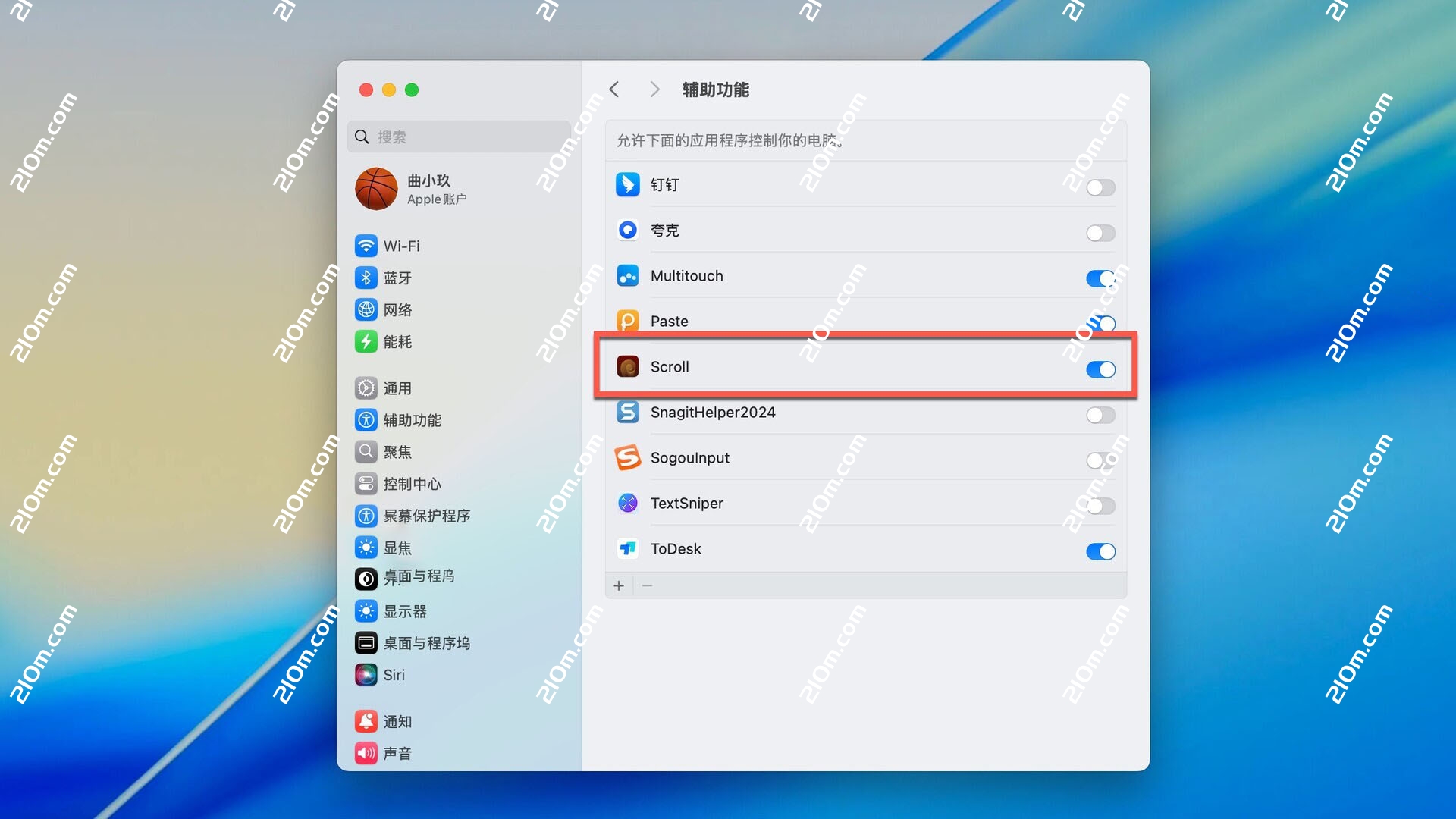1456x819 pixels.
Task: Enable accessibility control for 钉钉
Action: click(x=1100, y=187)
